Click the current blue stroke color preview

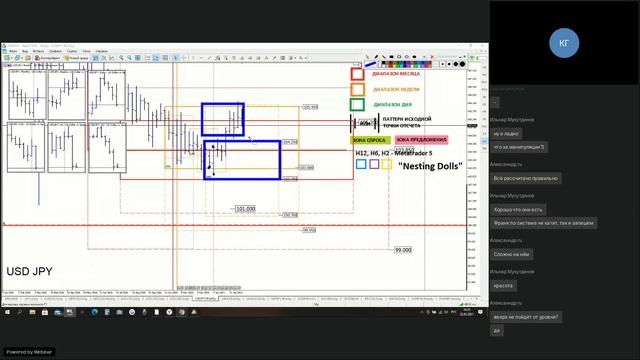click(370, 64)
